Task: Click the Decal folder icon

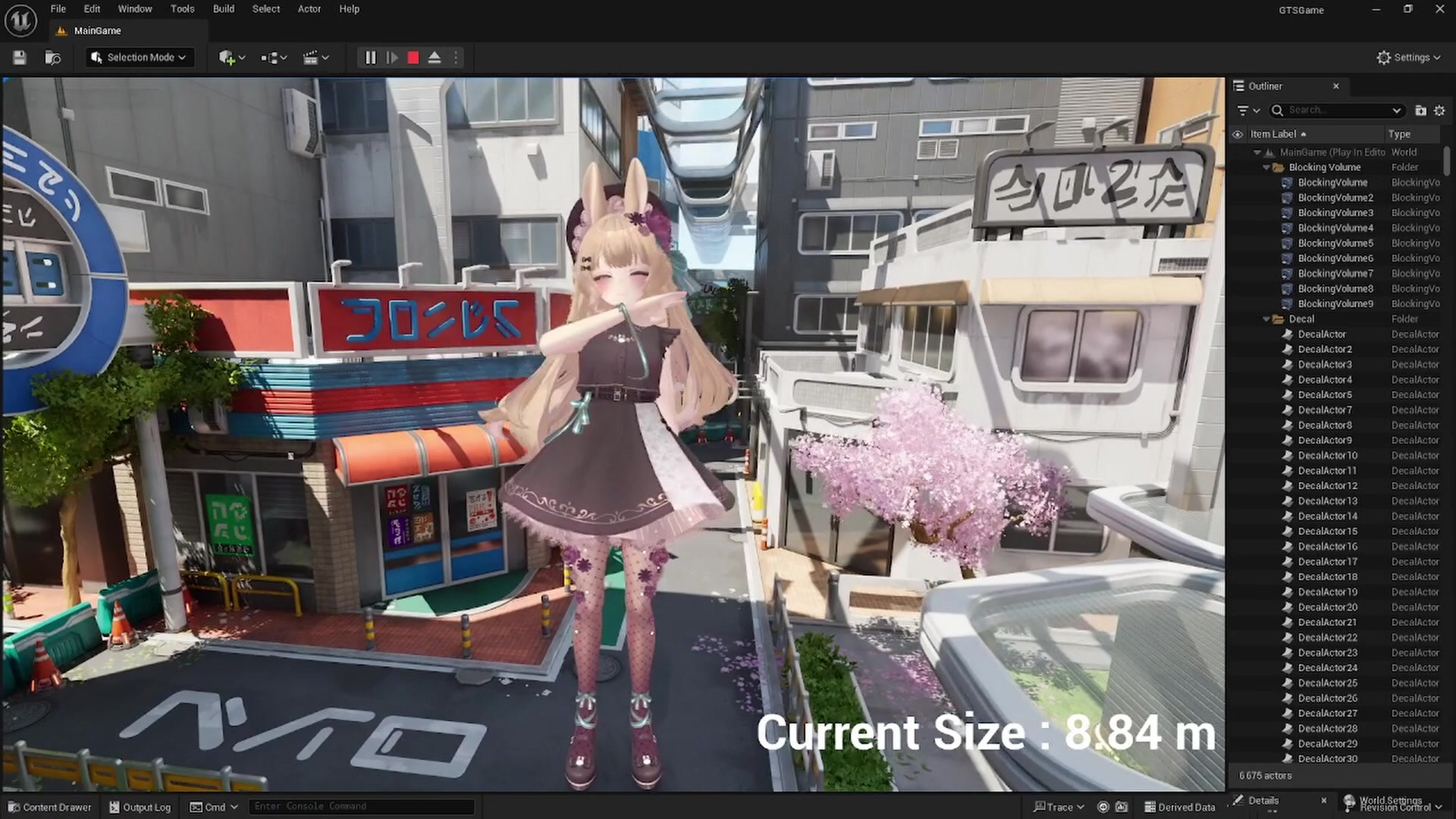Action: point(1278,319)
